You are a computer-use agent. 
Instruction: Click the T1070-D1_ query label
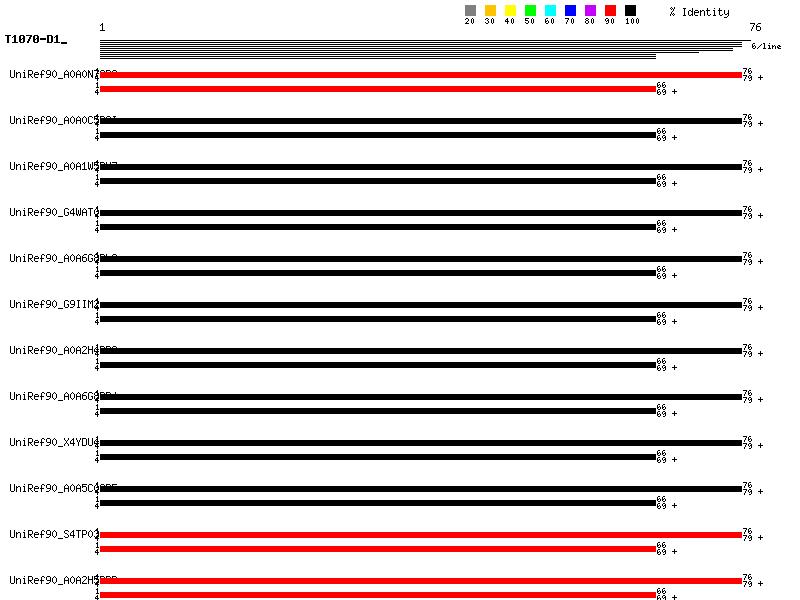35,40
